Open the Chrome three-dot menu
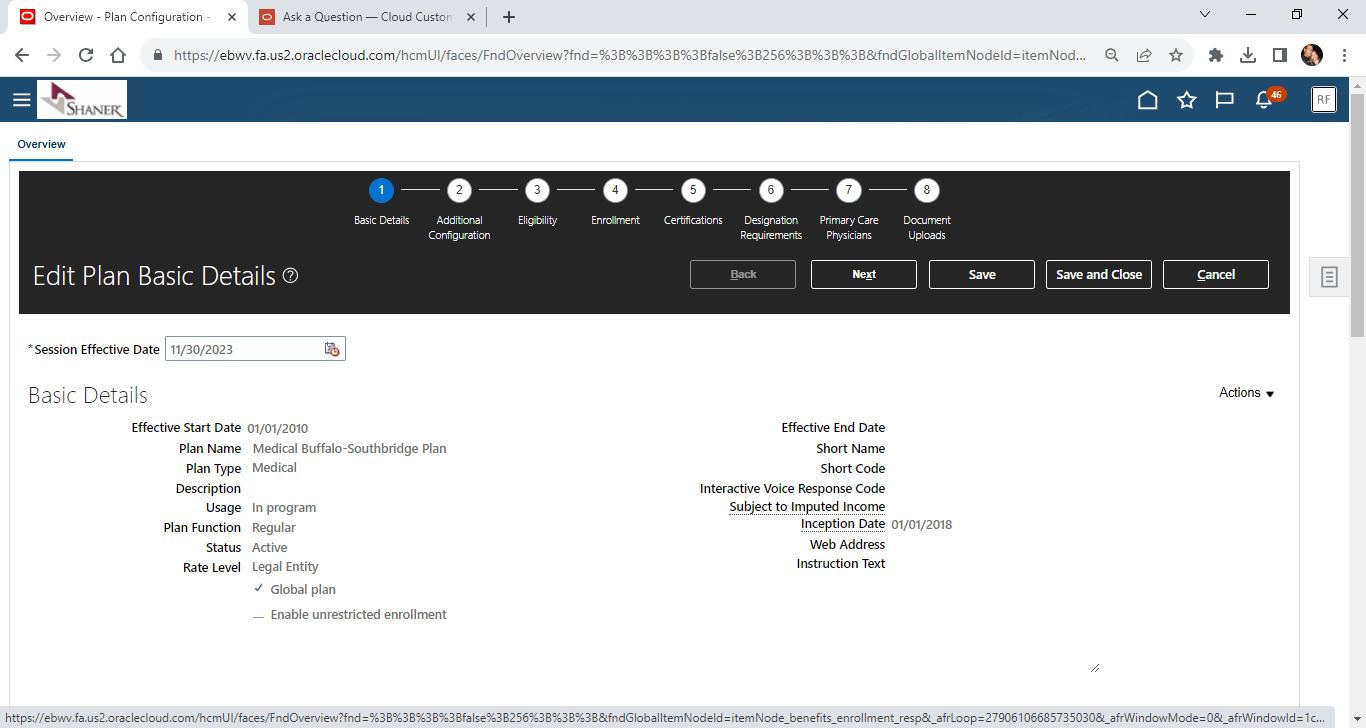The height and width of the screenshot is (728, 1366). pyautogui.click(x=1344, y=56)
